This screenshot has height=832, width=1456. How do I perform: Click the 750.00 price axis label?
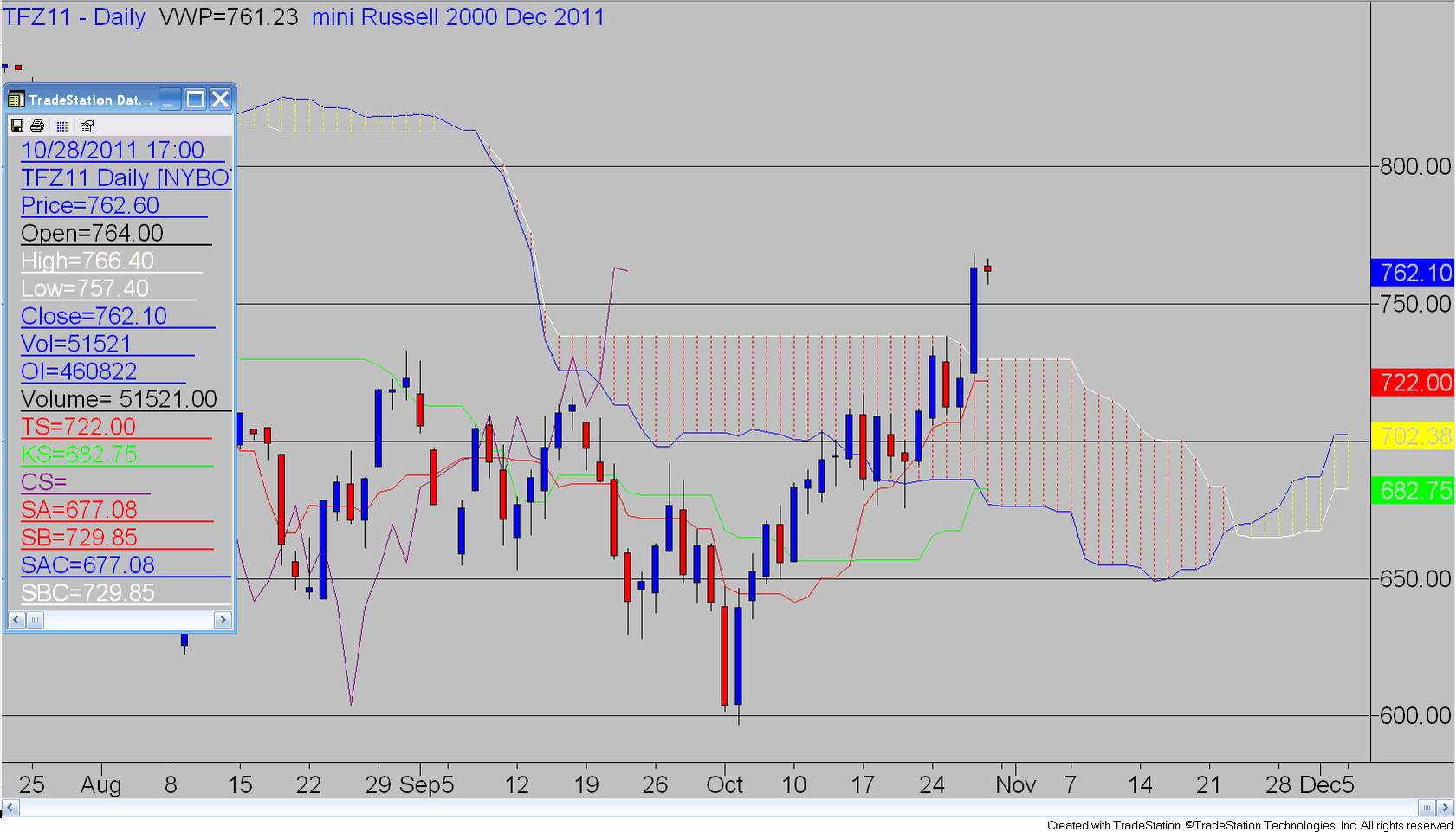coord(1415,304)
